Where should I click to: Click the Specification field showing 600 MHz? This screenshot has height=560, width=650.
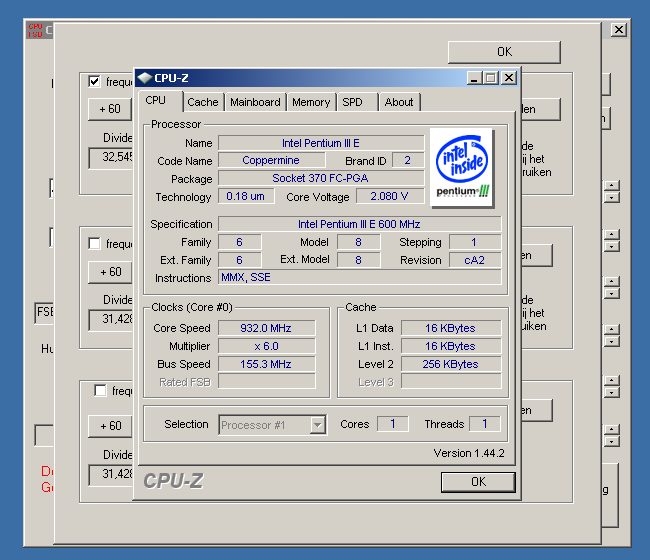click(359, 224)
